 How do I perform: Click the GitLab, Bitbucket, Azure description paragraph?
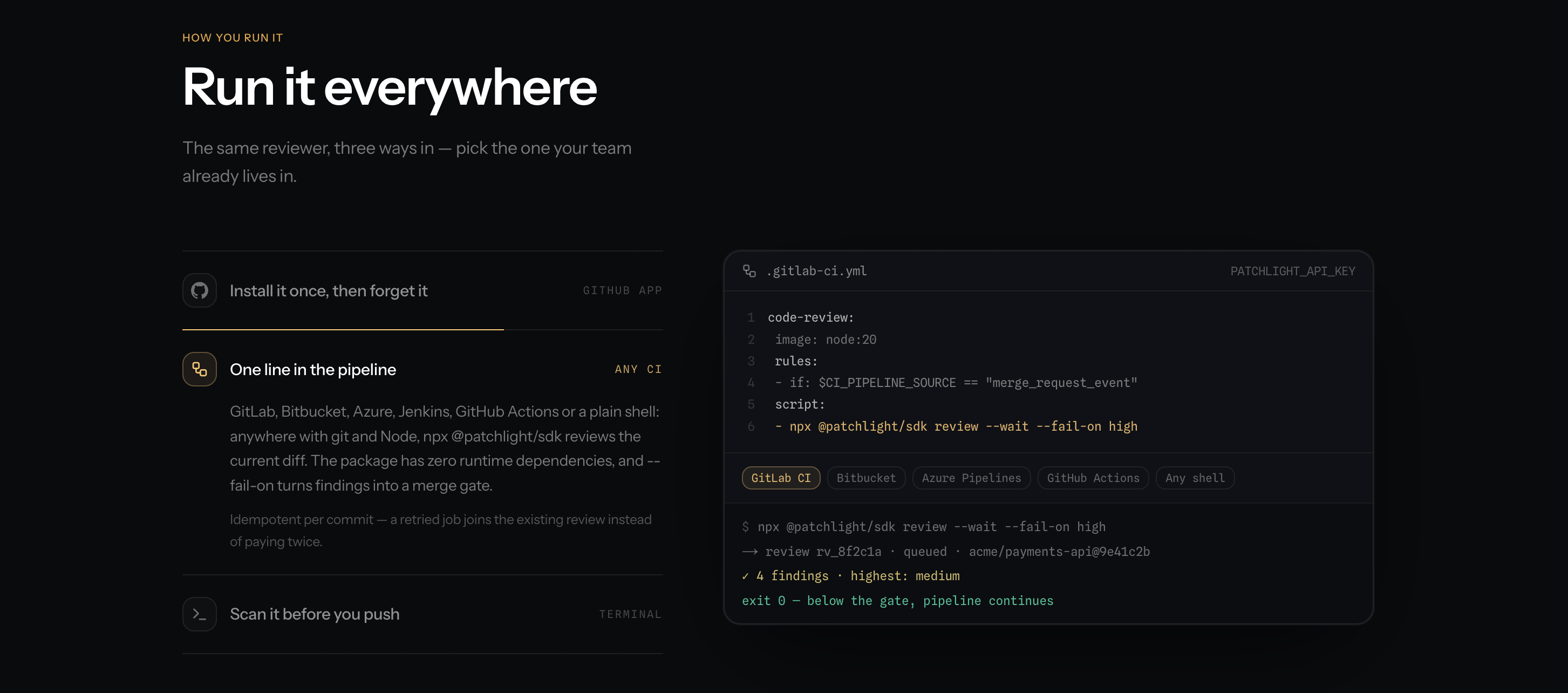445,448
